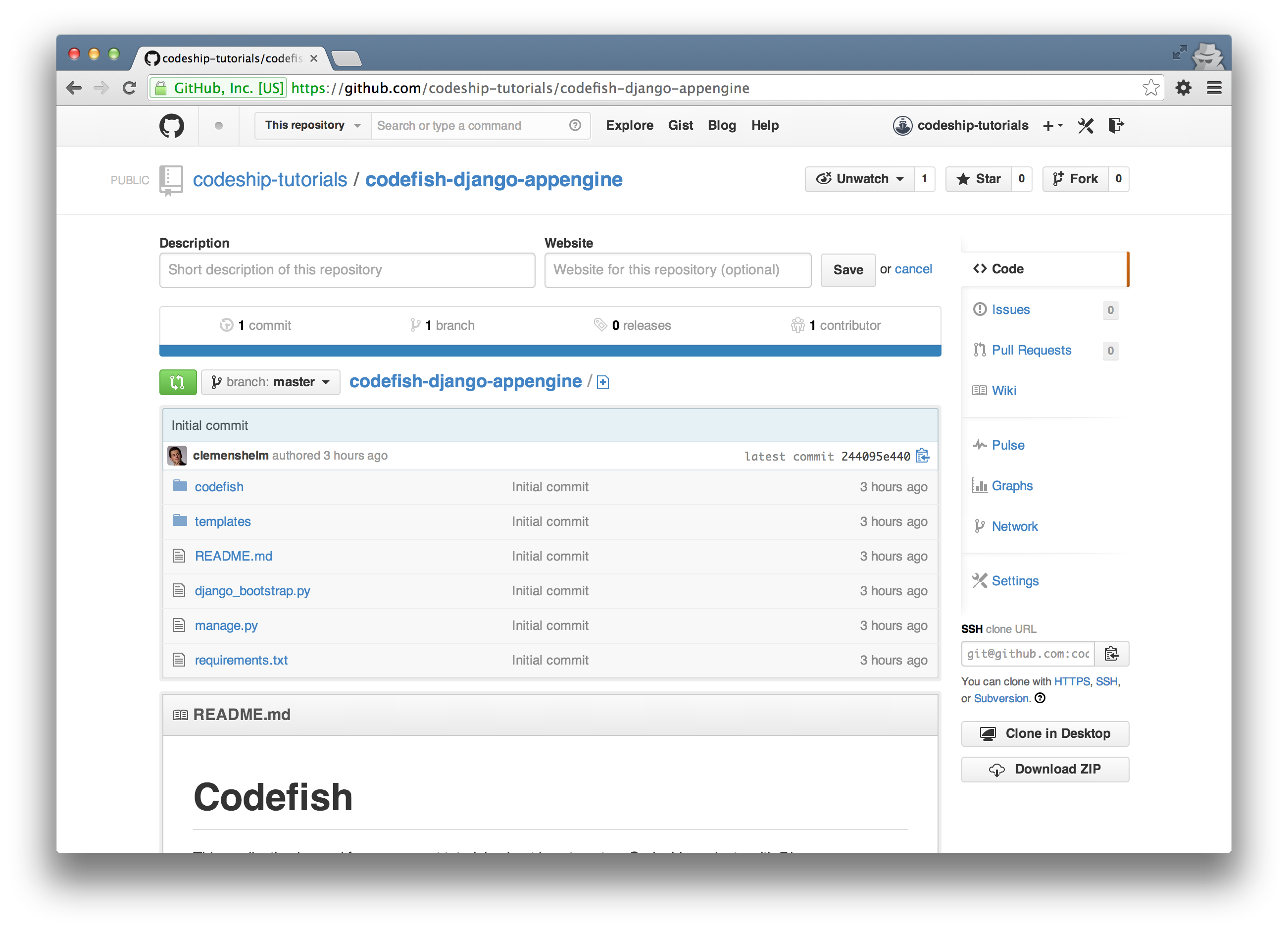
Task: Click the sign out icon in header
Action: pyautogui.click(x=1115, y=125)
